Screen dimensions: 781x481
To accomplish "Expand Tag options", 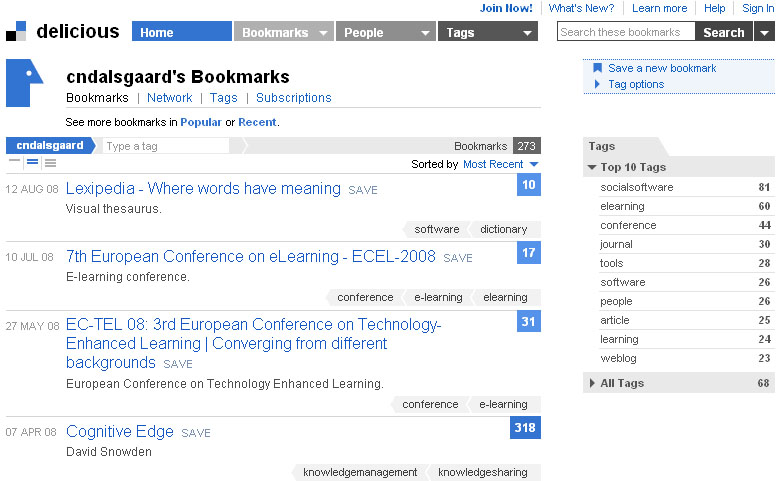I will pyautogui.click(x=597, y=84).
